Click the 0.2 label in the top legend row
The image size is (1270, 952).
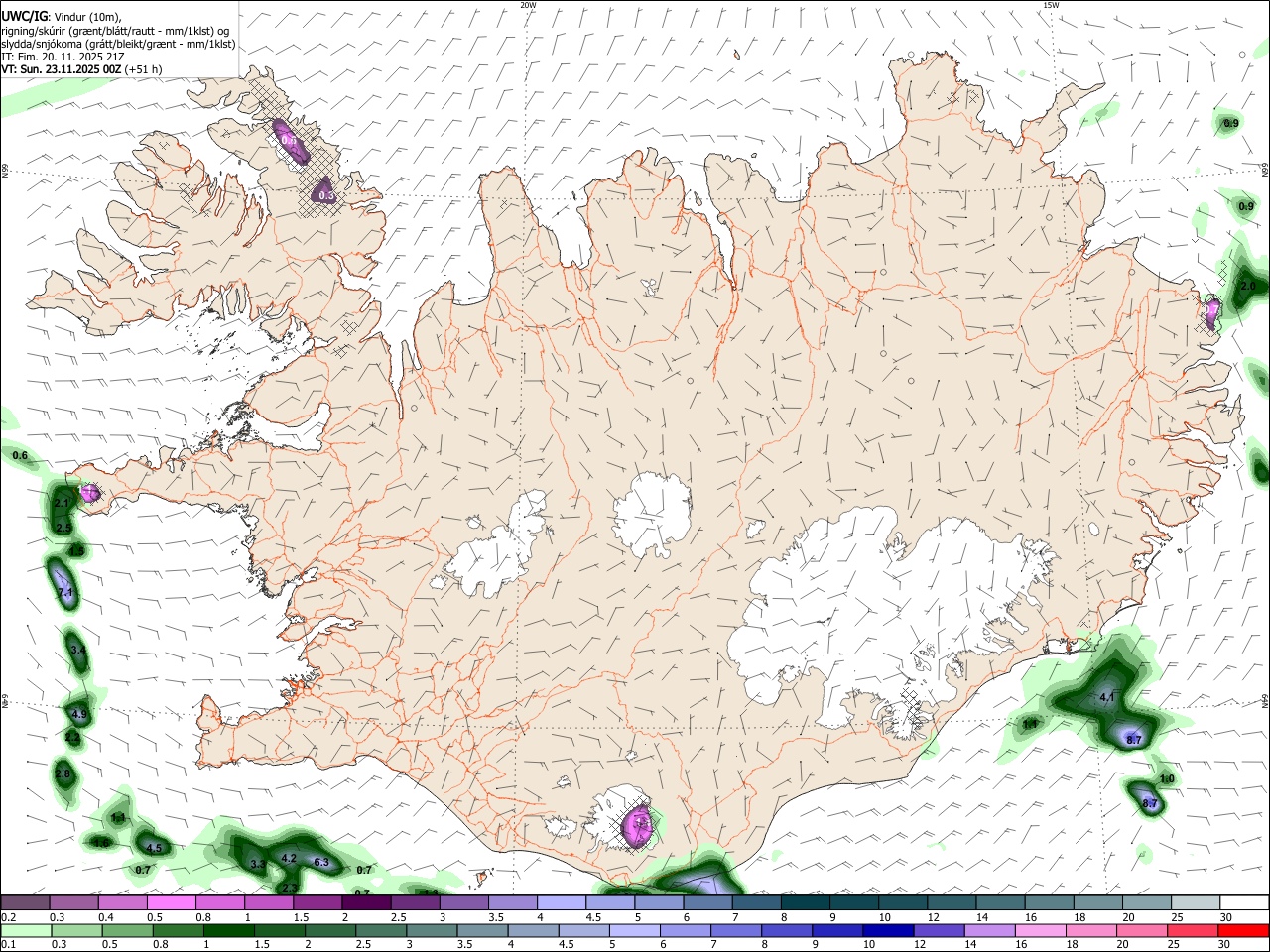pyautogui.click(x=8, y=917)
